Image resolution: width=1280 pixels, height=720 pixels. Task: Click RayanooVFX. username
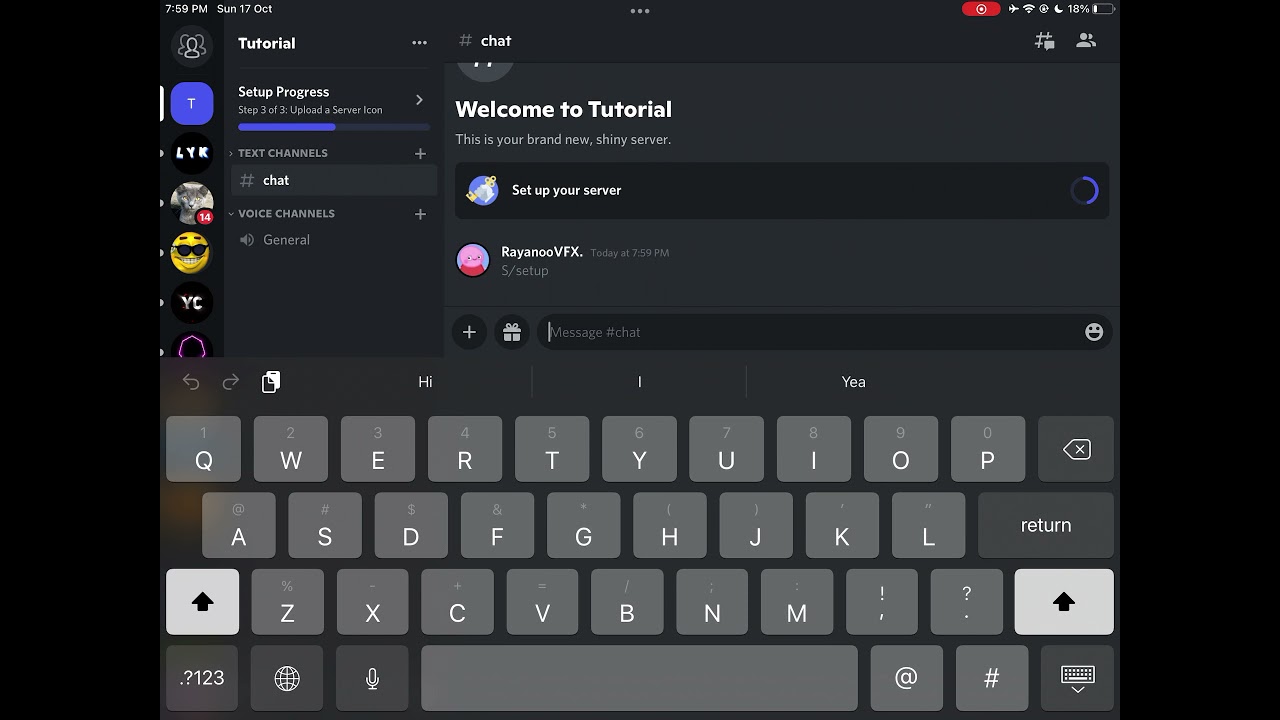click(541, 252)
